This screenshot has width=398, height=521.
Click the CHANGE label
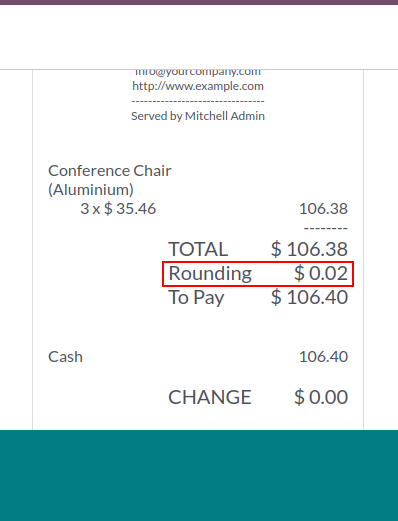point(210,397)
